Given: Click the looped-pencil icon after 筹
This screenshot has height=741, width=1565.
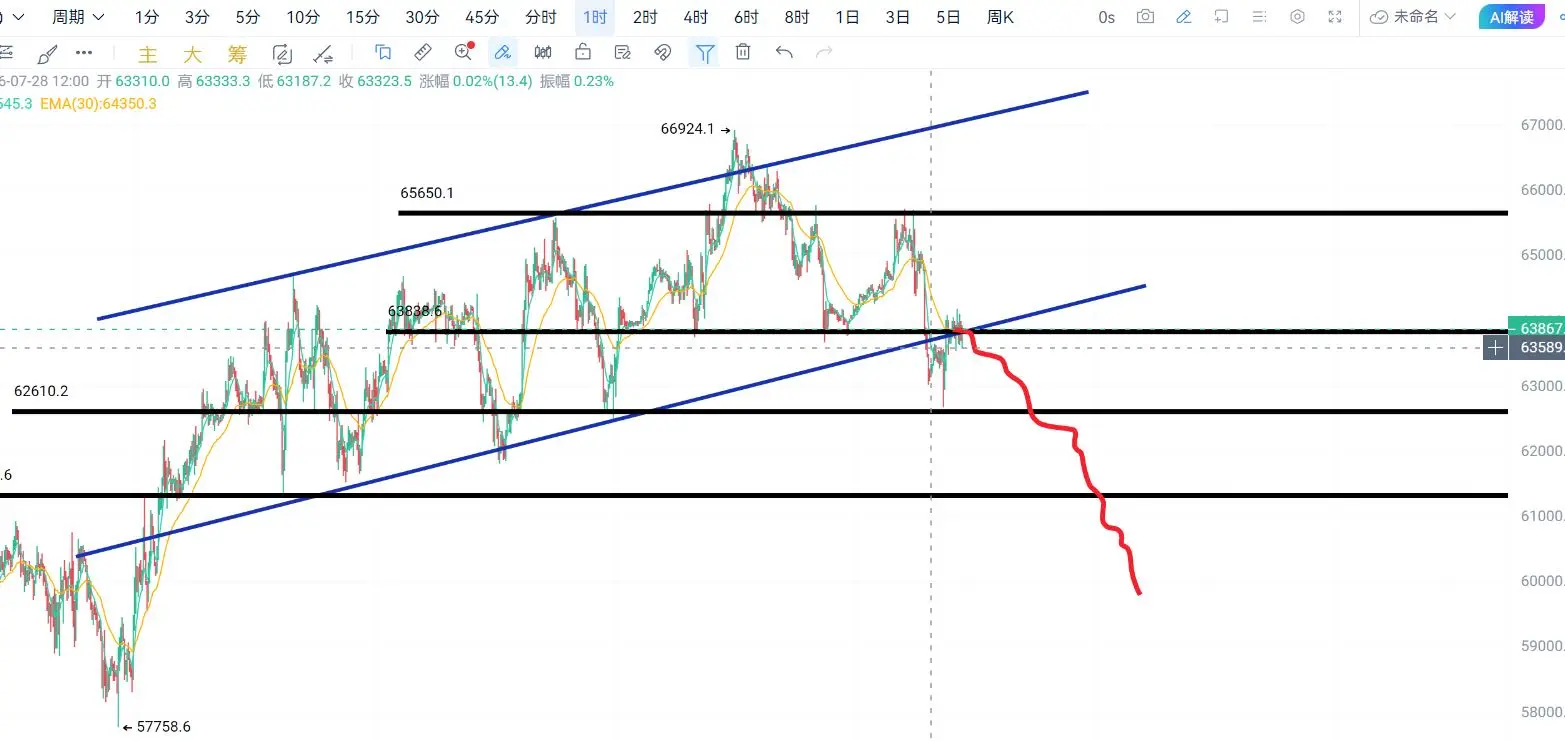Looking at the screenshot, I should 282,54.
